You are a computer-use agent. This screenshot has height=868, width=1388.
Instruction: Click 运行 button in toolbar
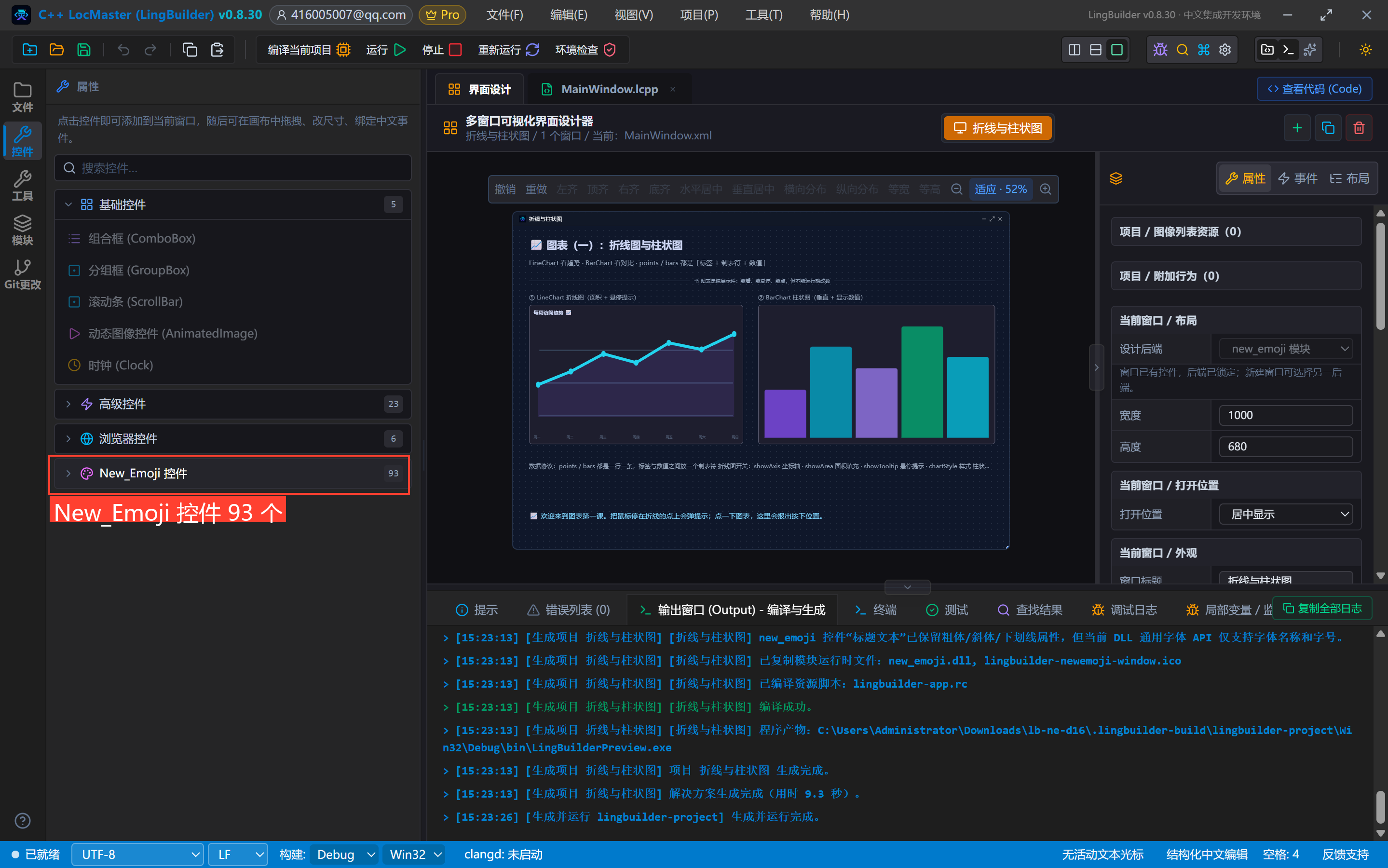pyautogui.click(x=386, y=50)
